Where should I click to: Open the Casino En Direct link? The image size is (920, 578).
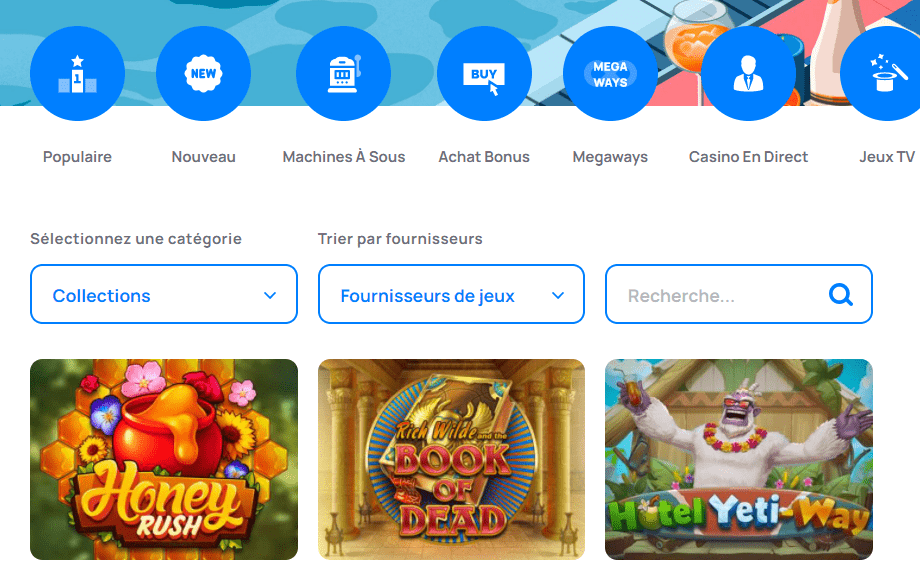pyautogui.click(x=748, y=157)
